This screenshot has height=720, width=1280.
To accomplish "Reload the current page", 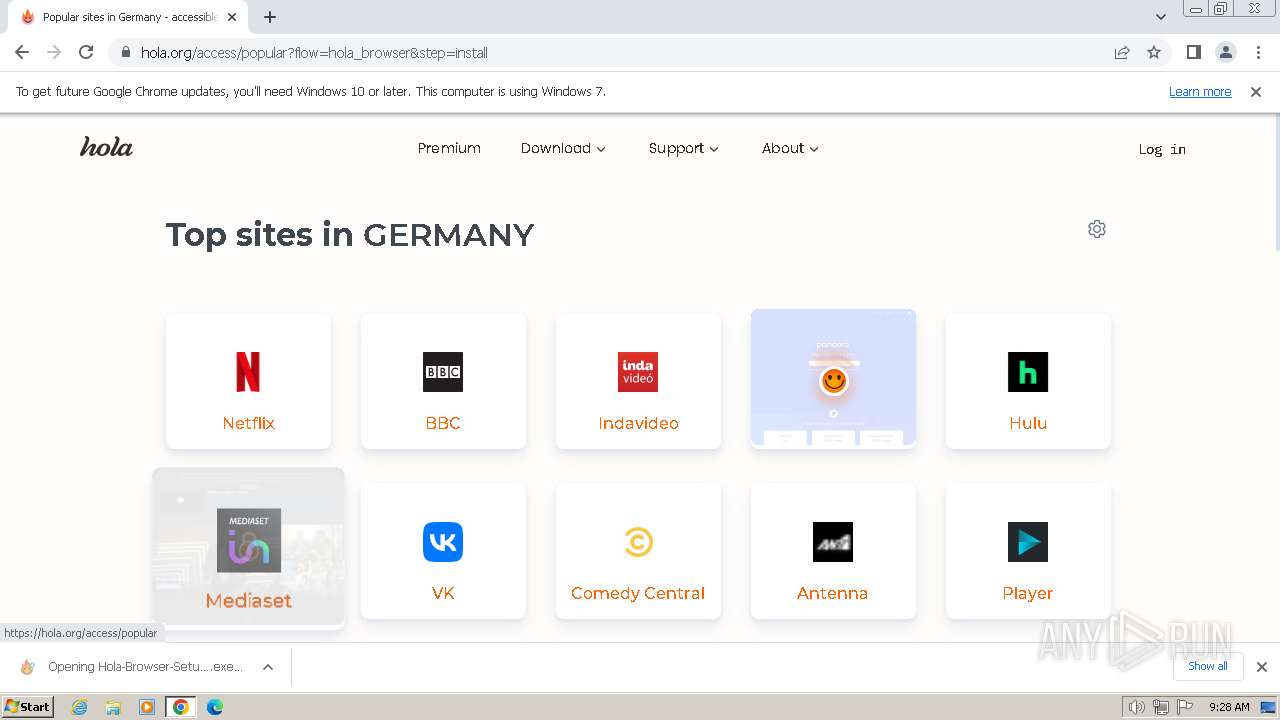I will tap(86, 52).
